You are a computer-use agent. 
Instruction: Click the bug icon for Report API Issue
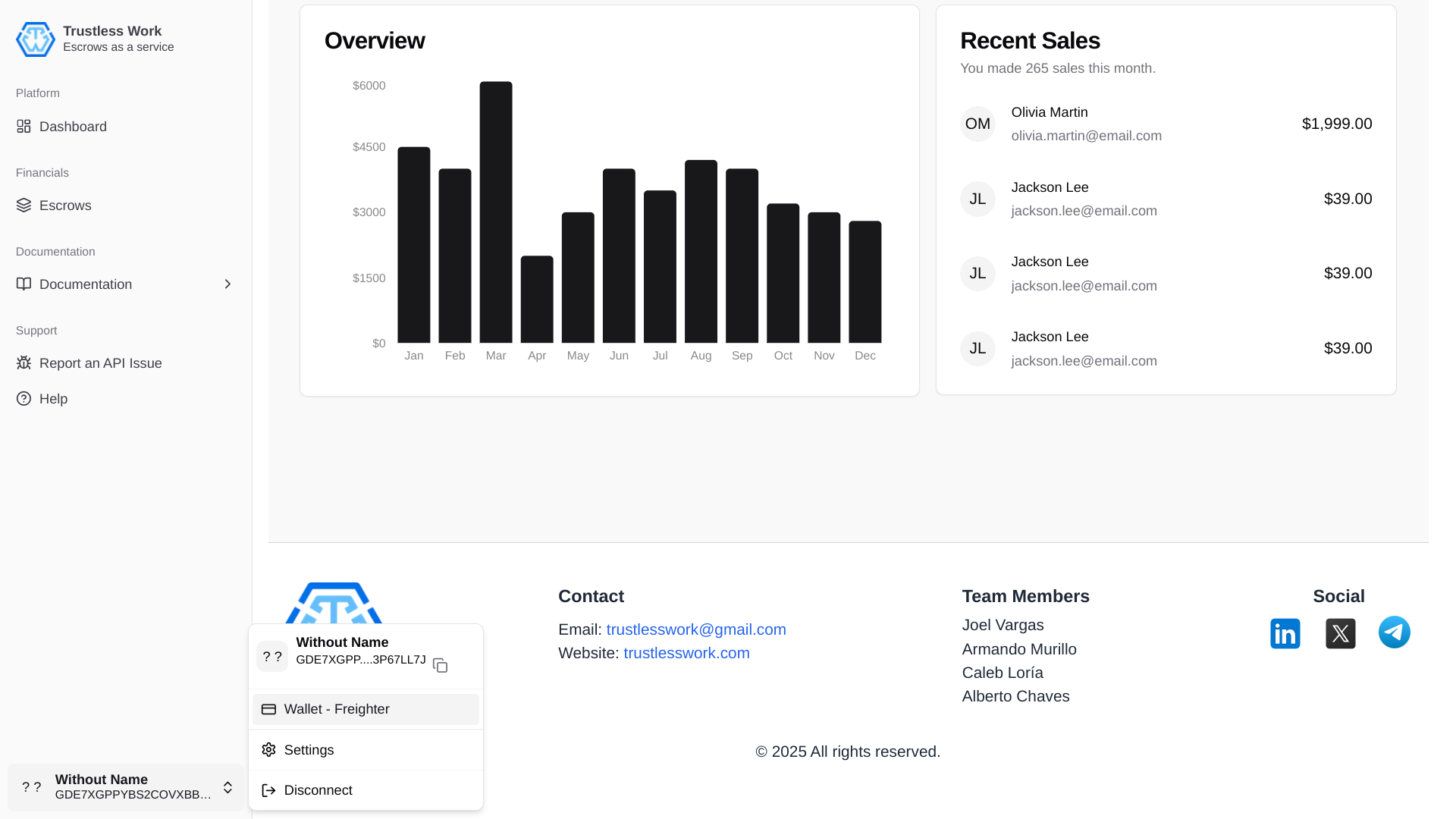(24, 363)
